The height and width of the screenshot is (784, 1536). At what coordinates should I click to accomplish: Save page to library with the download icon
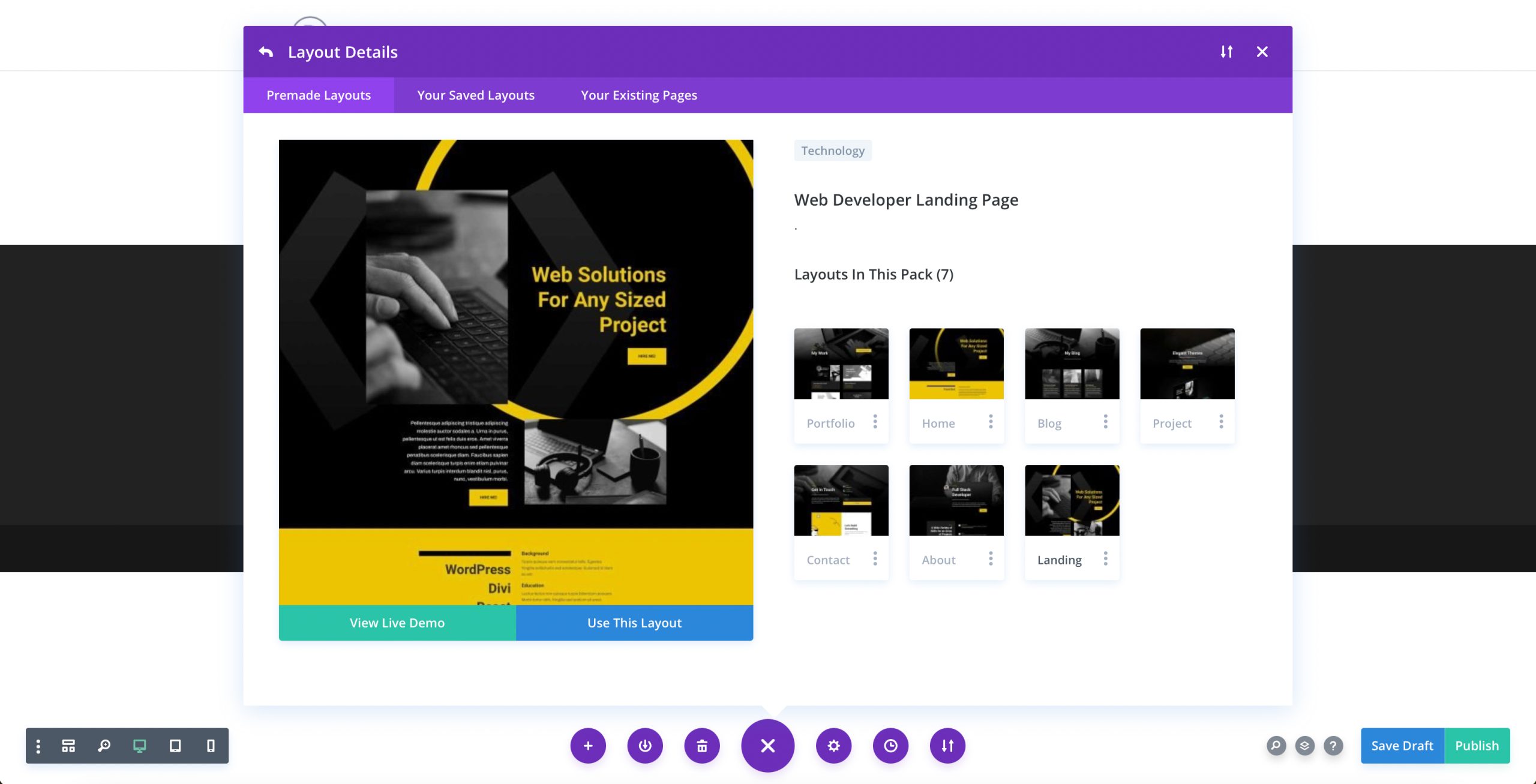[x=645, y=746]
